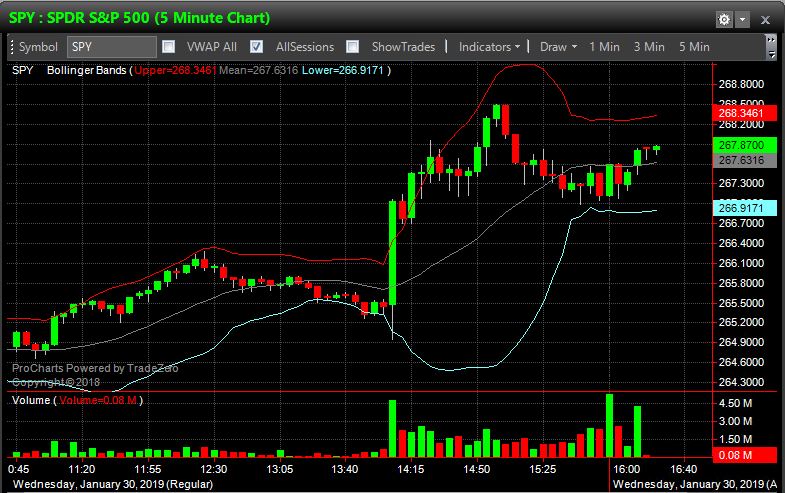Expand the arrow next to the settings gear
Viewport: 785px width, 493px height.
point(742,19)
